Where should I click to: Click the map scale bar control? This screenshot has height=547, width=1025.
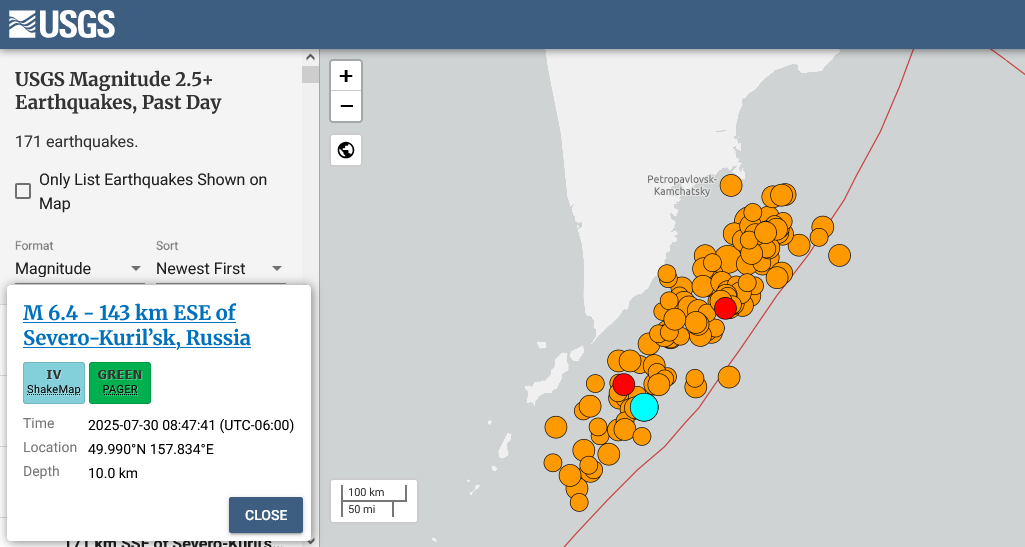click(374, 501)
